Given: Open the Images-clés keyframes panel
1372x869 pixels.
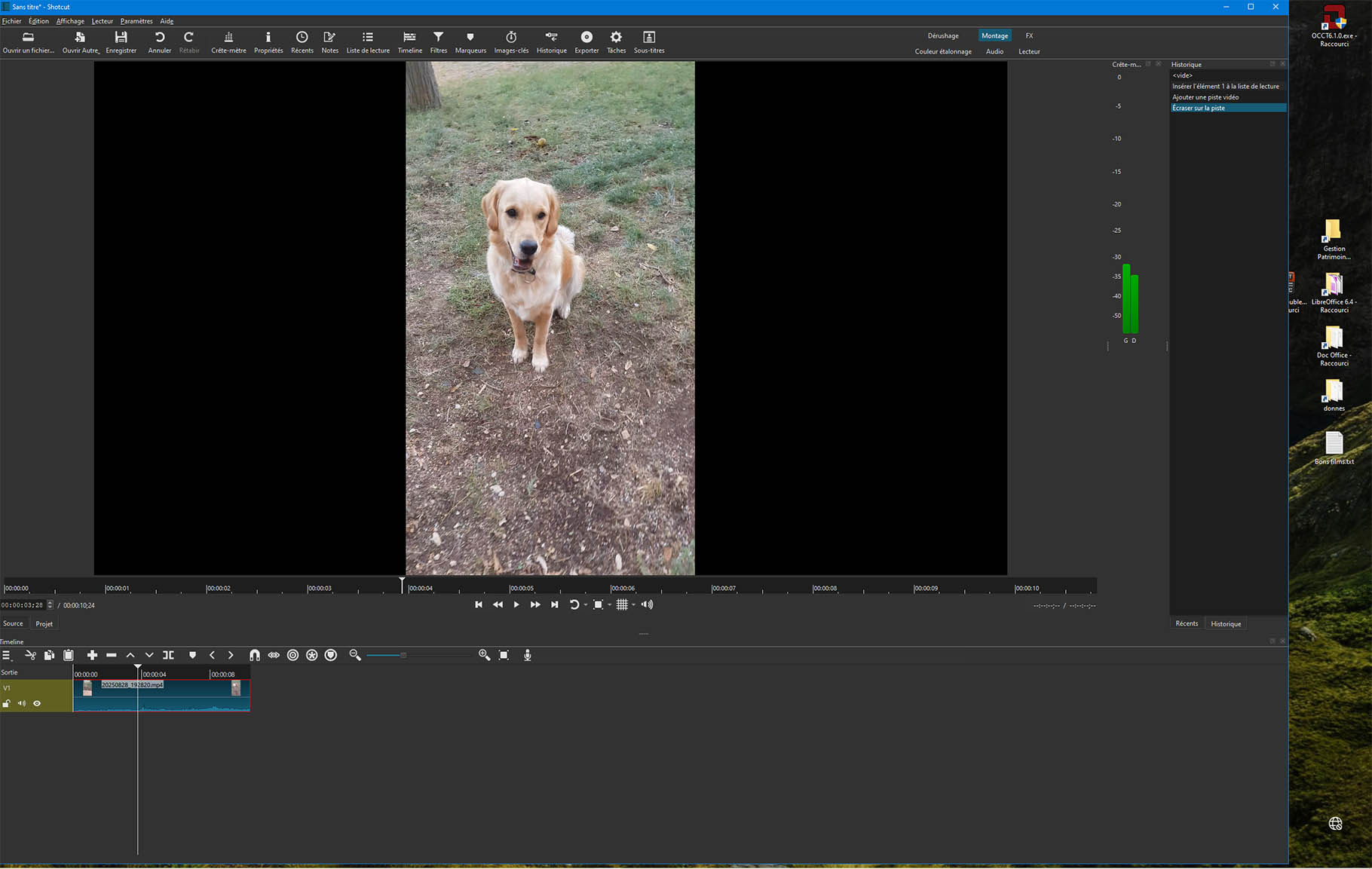Looking at the screenshot, I should (x=511, y=42).
